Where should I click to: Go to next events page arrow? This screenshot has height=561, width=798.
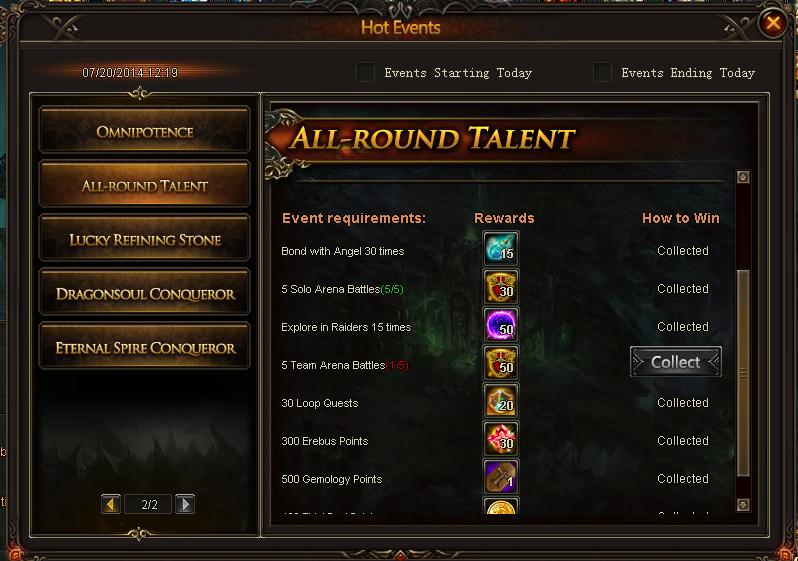click(185, 504)
